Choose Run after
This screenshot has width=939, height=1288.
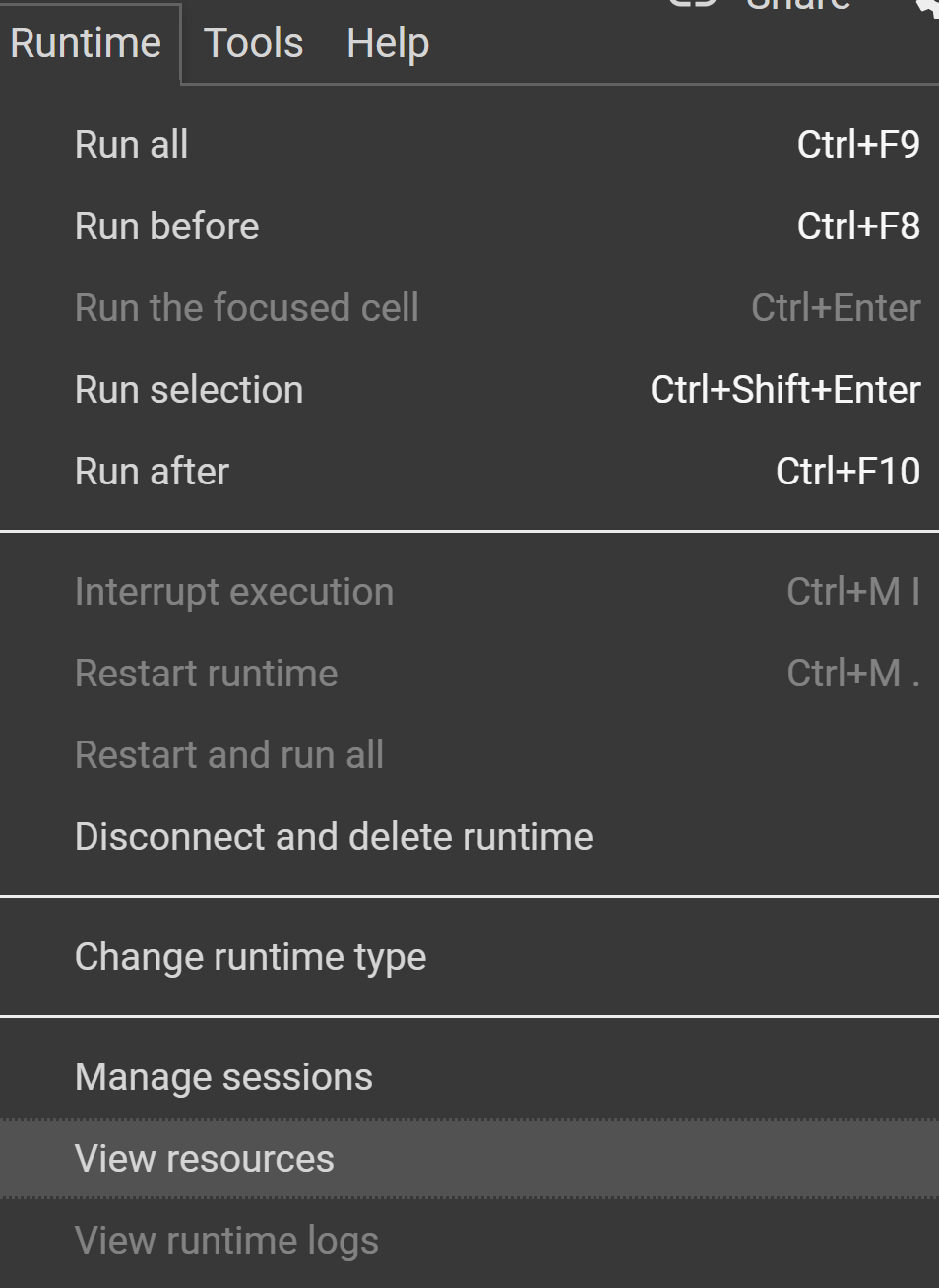[x=152, y=471]
